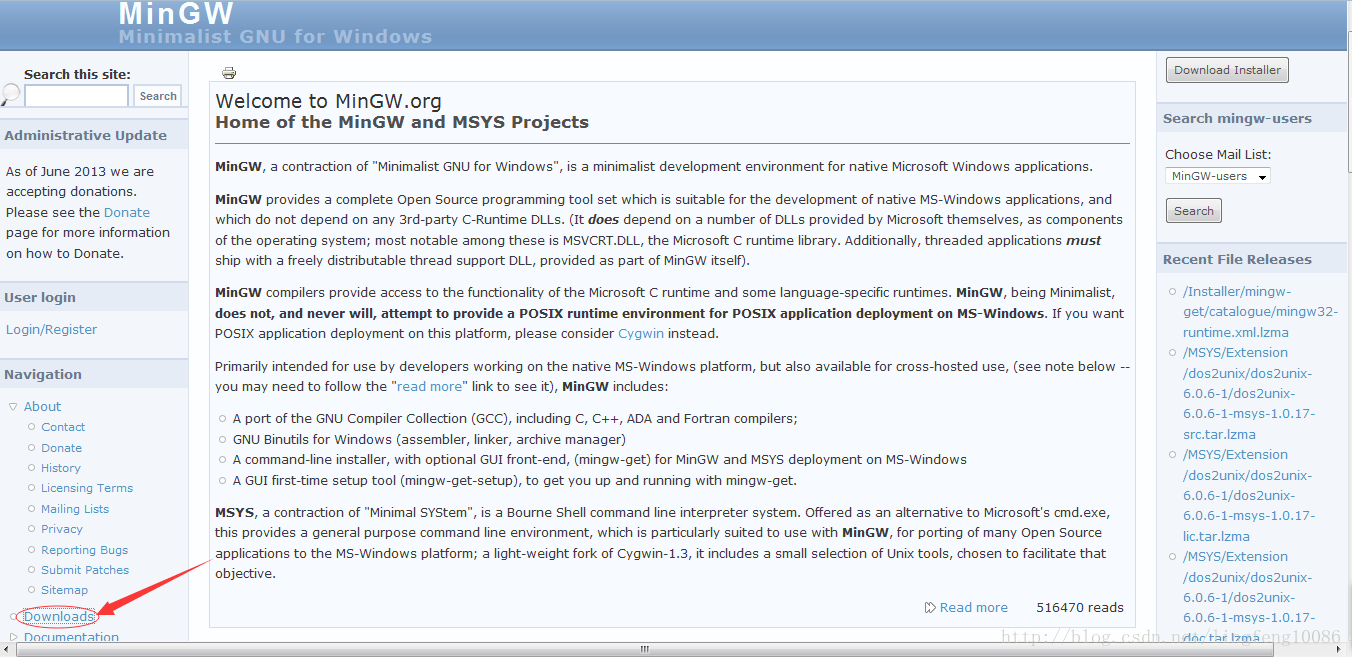The image size is (1352, 657).
Task: Click the "Recent File Releases" heading
Action: (x=1237, y=259)
